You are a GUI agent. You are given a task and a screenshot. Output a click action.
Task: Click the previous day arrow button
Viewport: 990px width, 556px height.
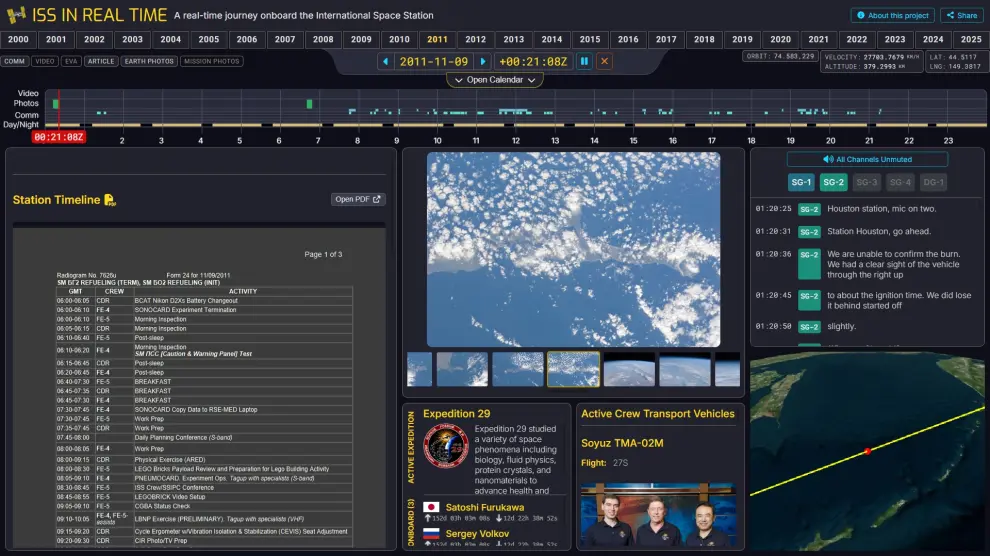[x=385, y=61]
